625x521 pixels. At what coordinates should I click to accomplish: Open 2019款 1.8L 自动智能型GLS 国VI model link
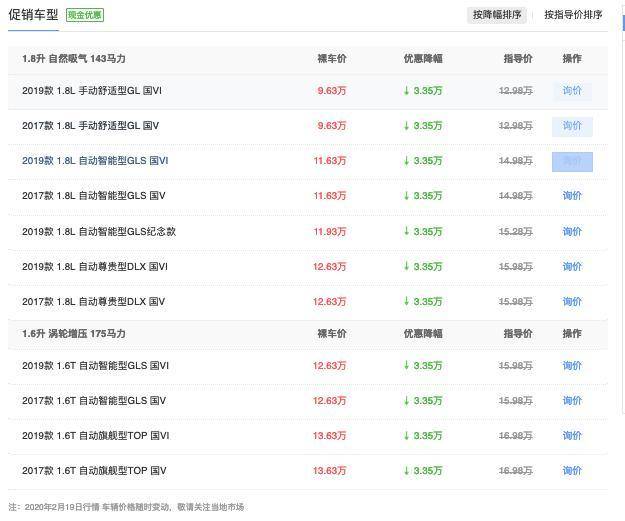coord(95,161)
